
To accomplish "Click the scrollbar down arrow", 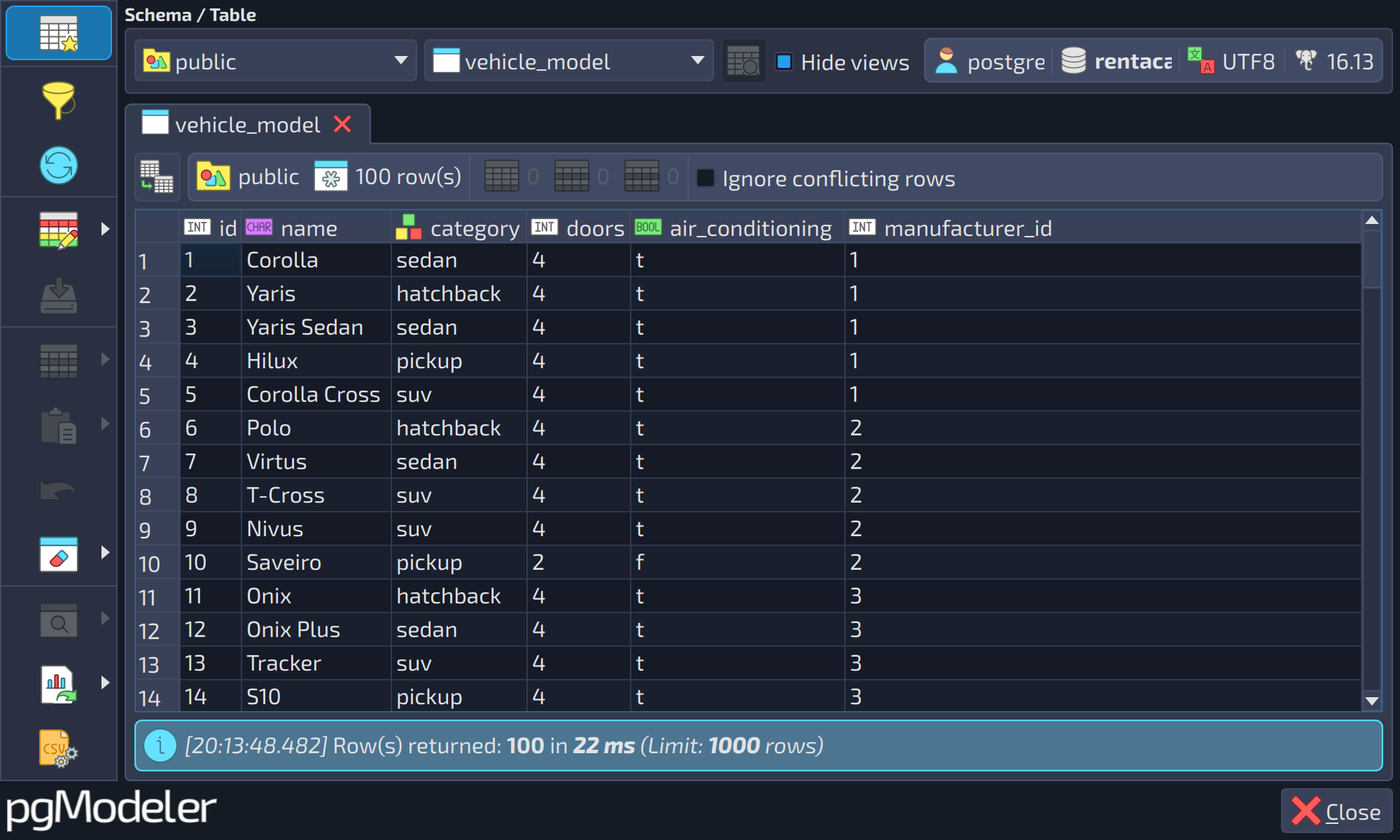I will 1372,701.
